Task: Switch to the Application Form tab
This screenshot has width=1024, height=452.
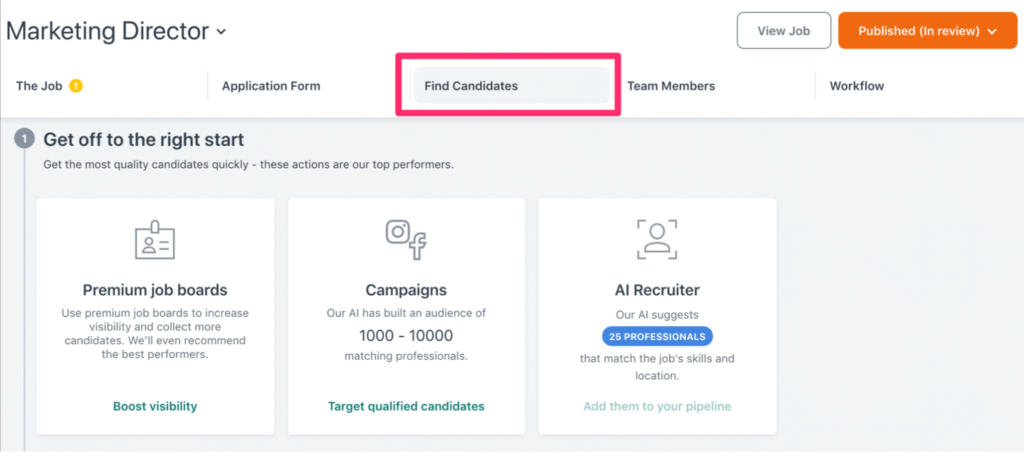Action: 271,86
